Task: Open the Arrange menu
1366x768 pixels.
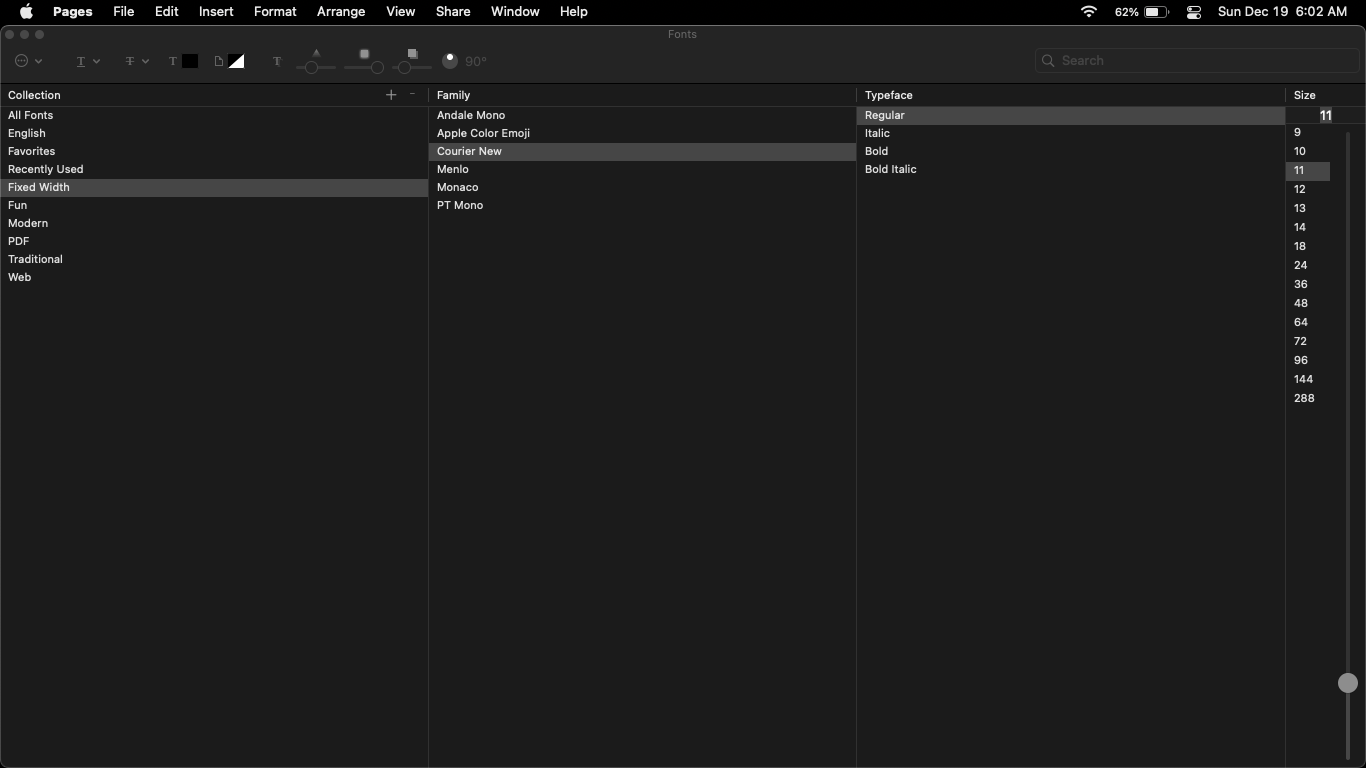Action: coord(341,12)
